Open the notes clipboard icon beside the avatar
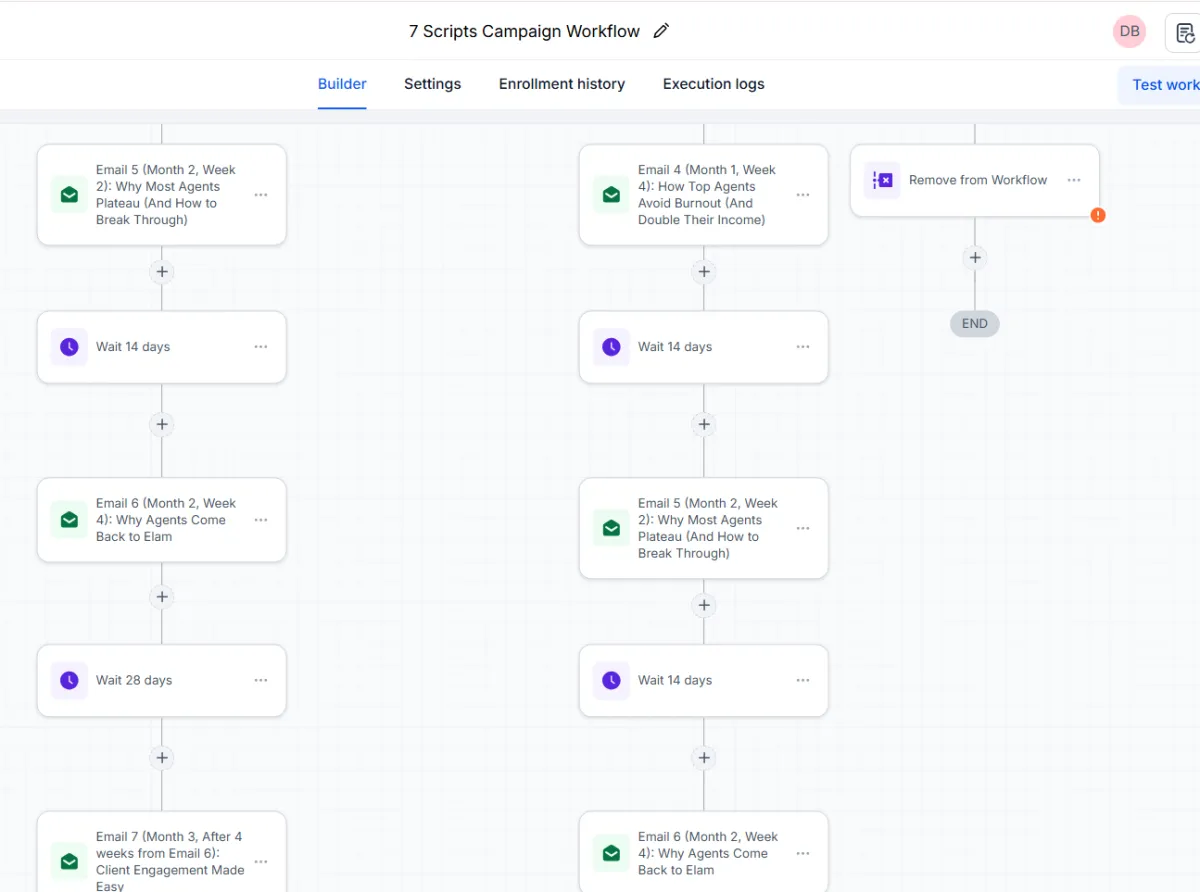Viewport: 1200px width, 892px height. point(1185,33)
